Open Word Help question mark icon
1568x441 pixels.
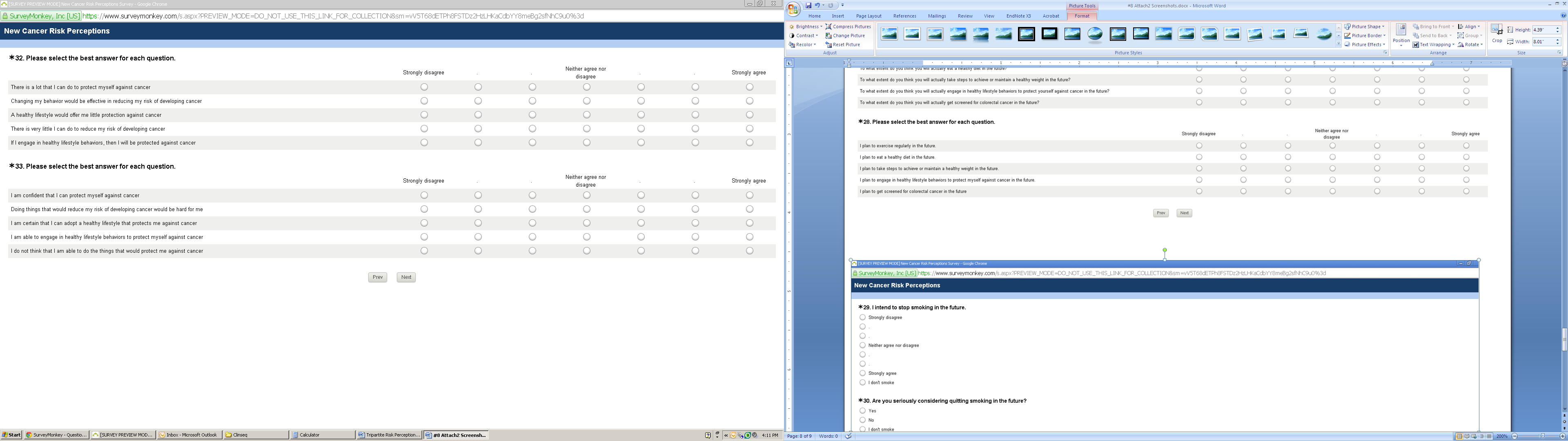click(x=1563, y=16)
